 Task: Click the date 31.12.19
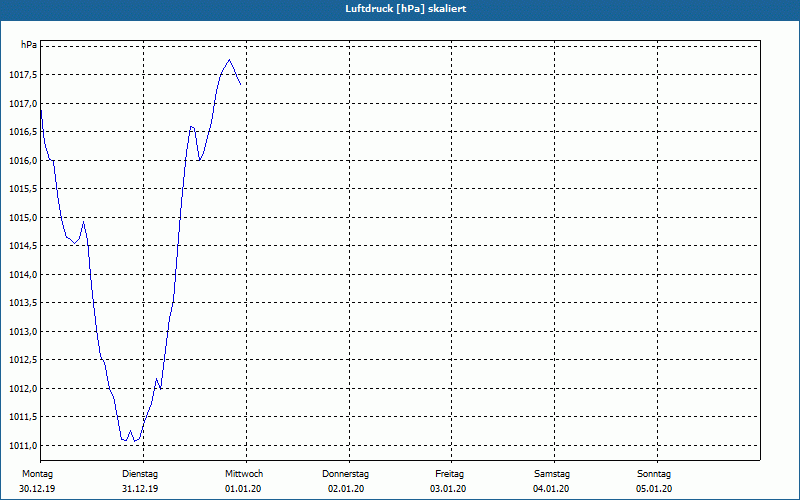(x=140, y=489)
